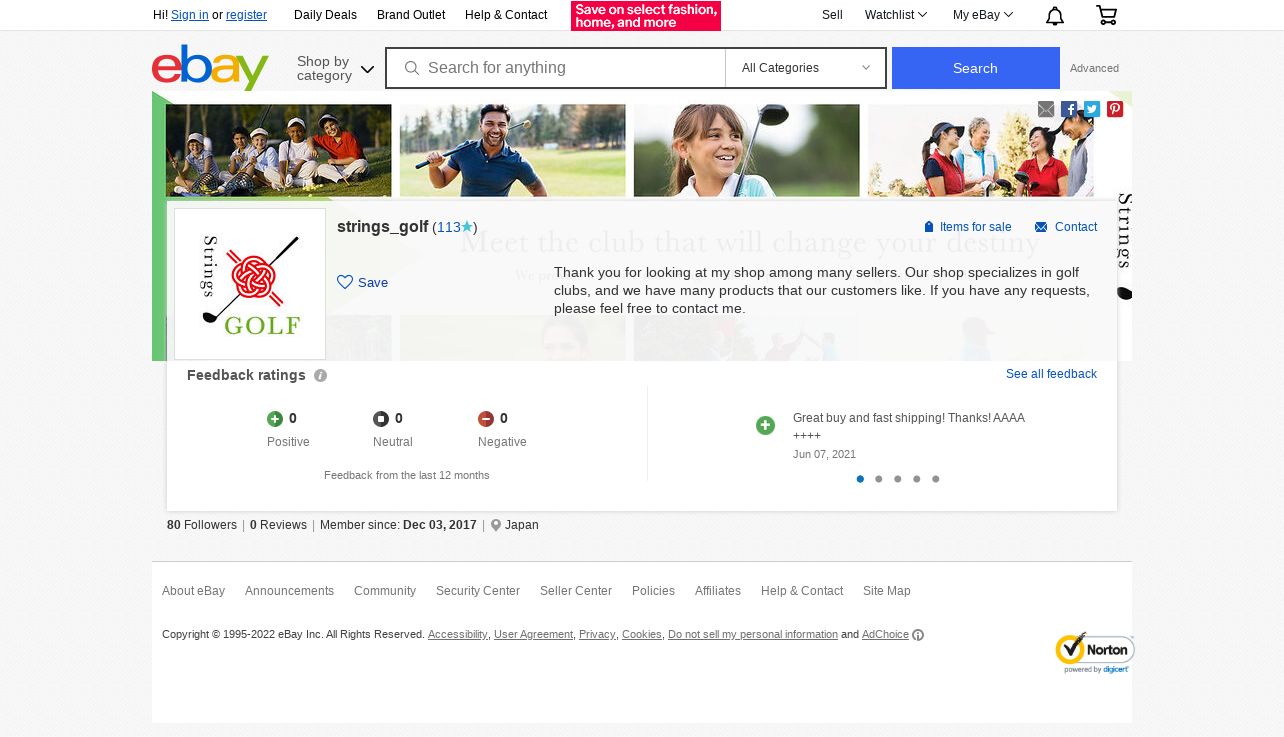The image size is (1284, 737).
Task: Click the register link
Action: 246,15
